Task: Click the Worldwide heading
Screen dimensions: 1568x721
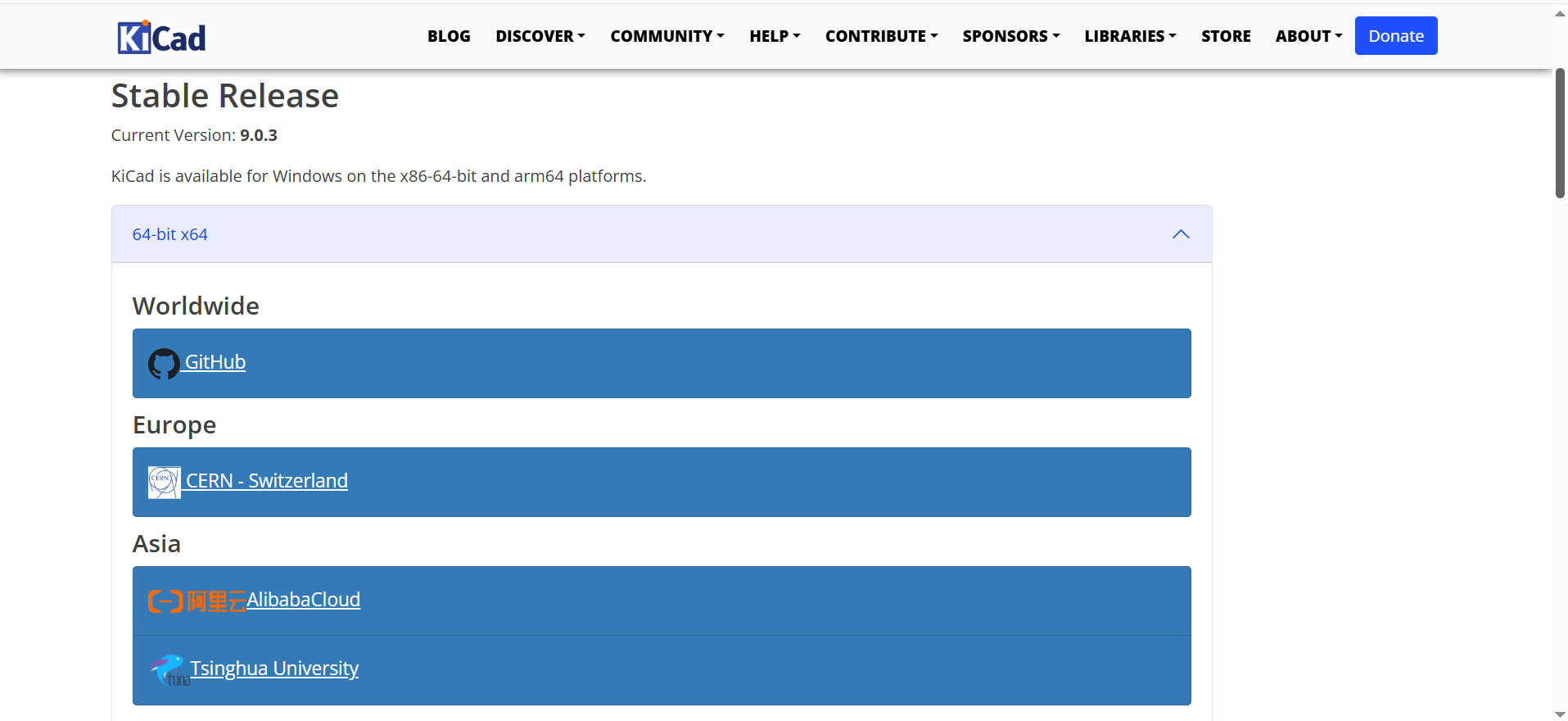Action: pyautogui.click(x=196, y=306)
